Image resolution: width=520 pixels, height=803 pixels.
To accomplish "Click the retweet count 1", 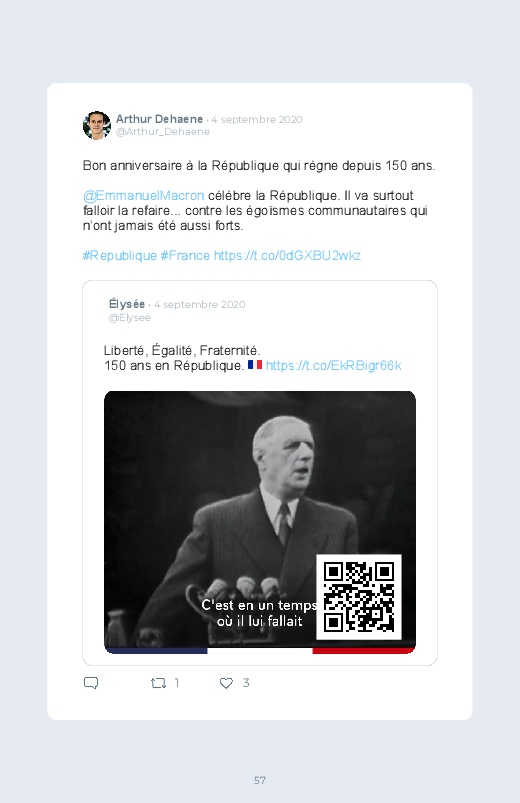I will (177, 683).
